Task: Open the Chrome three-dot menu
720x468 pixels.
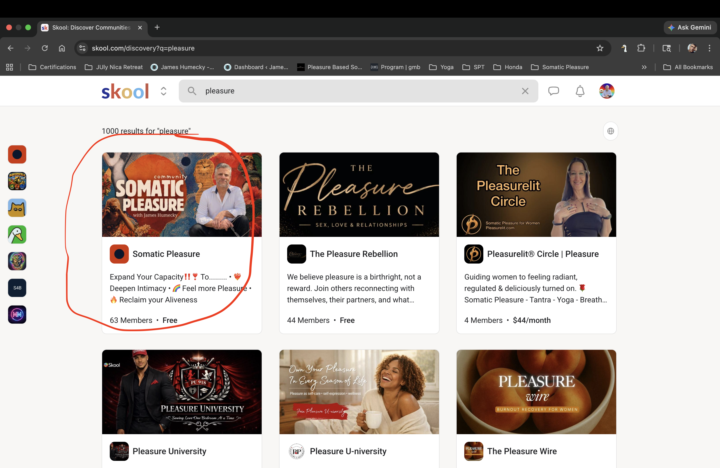Action: tap(709, 48)
